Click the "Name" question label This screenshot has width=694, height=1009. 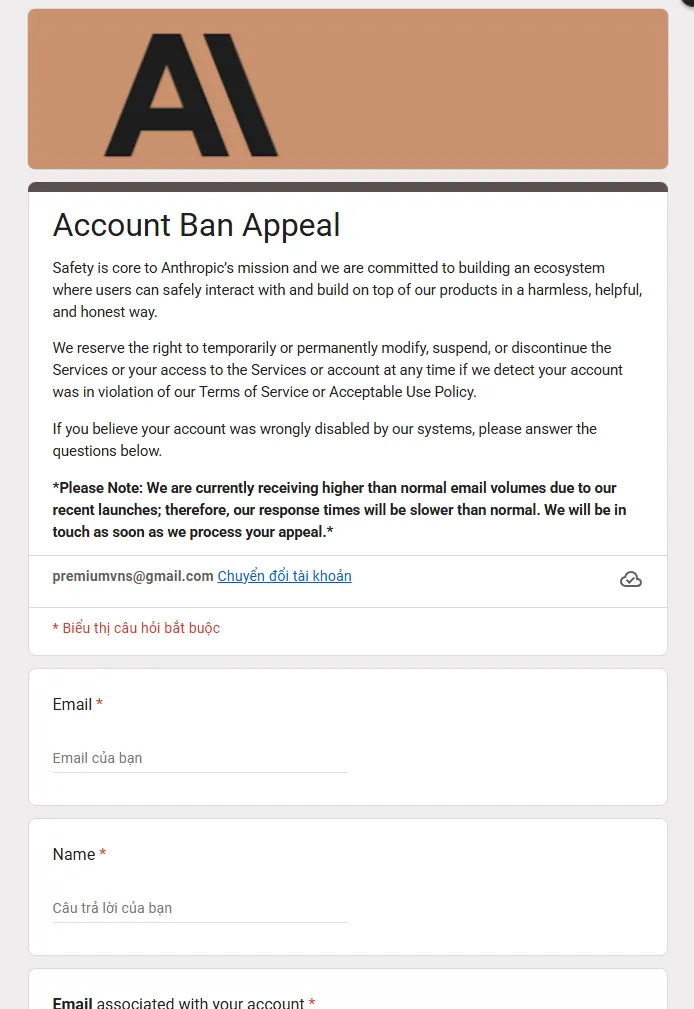[x=74, y=854]
